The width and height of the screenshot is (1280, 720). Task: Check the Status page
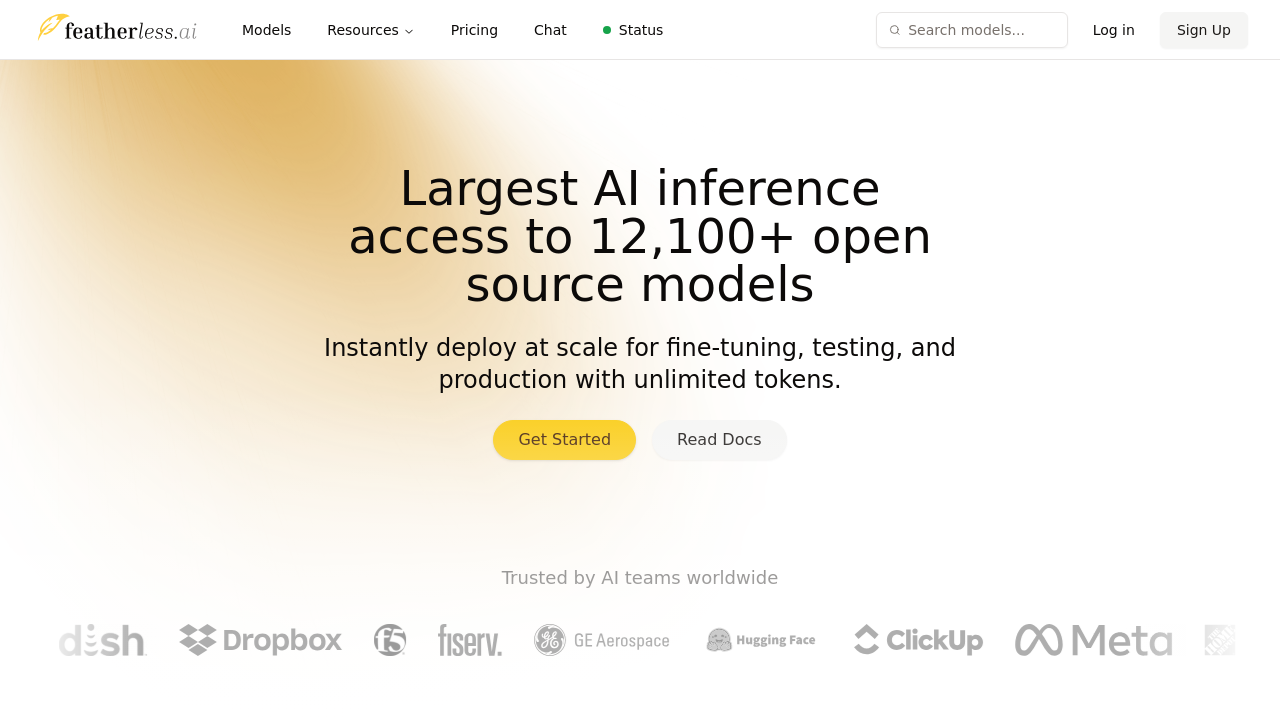coord(639,29)
